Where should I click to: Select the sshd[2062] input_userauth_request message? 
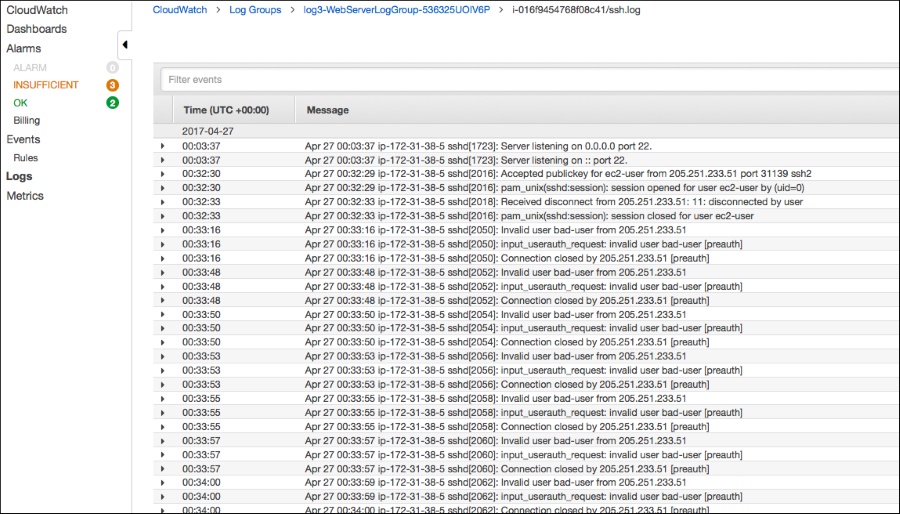(x=523, y=497)
